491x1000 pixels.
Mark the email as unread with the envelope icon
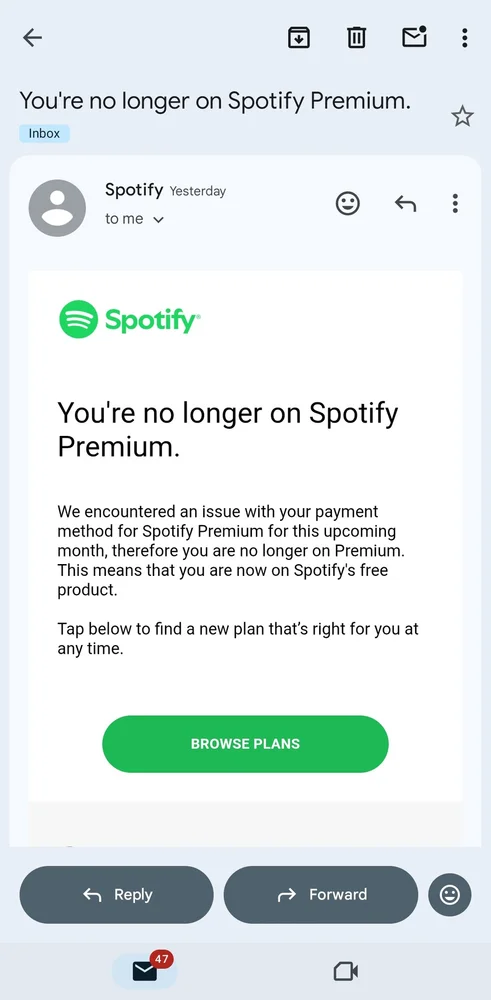414,38
